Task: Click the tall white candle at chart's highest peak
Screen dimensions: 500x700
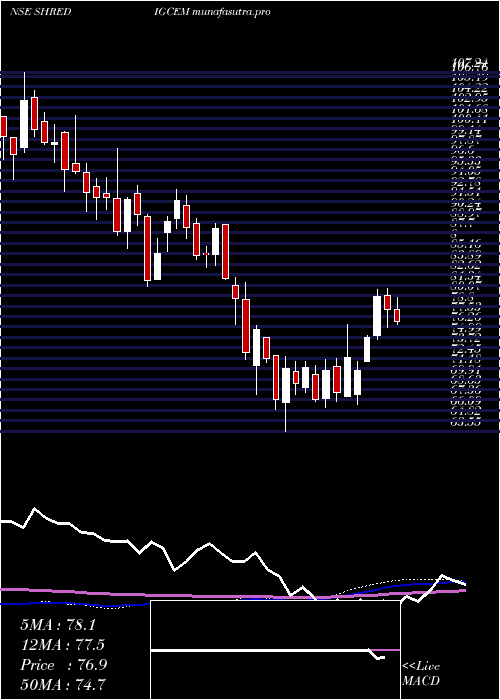Action: coord(24,124)
